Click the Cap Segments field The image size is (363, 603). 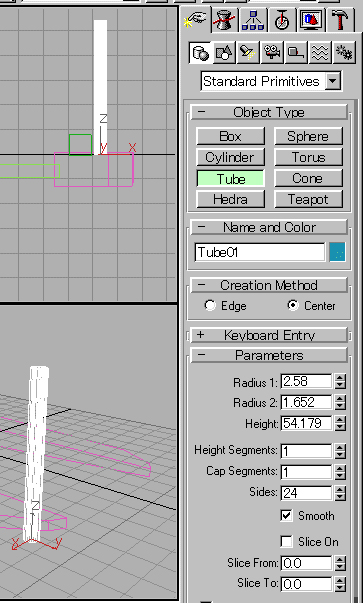coord(306,472)
